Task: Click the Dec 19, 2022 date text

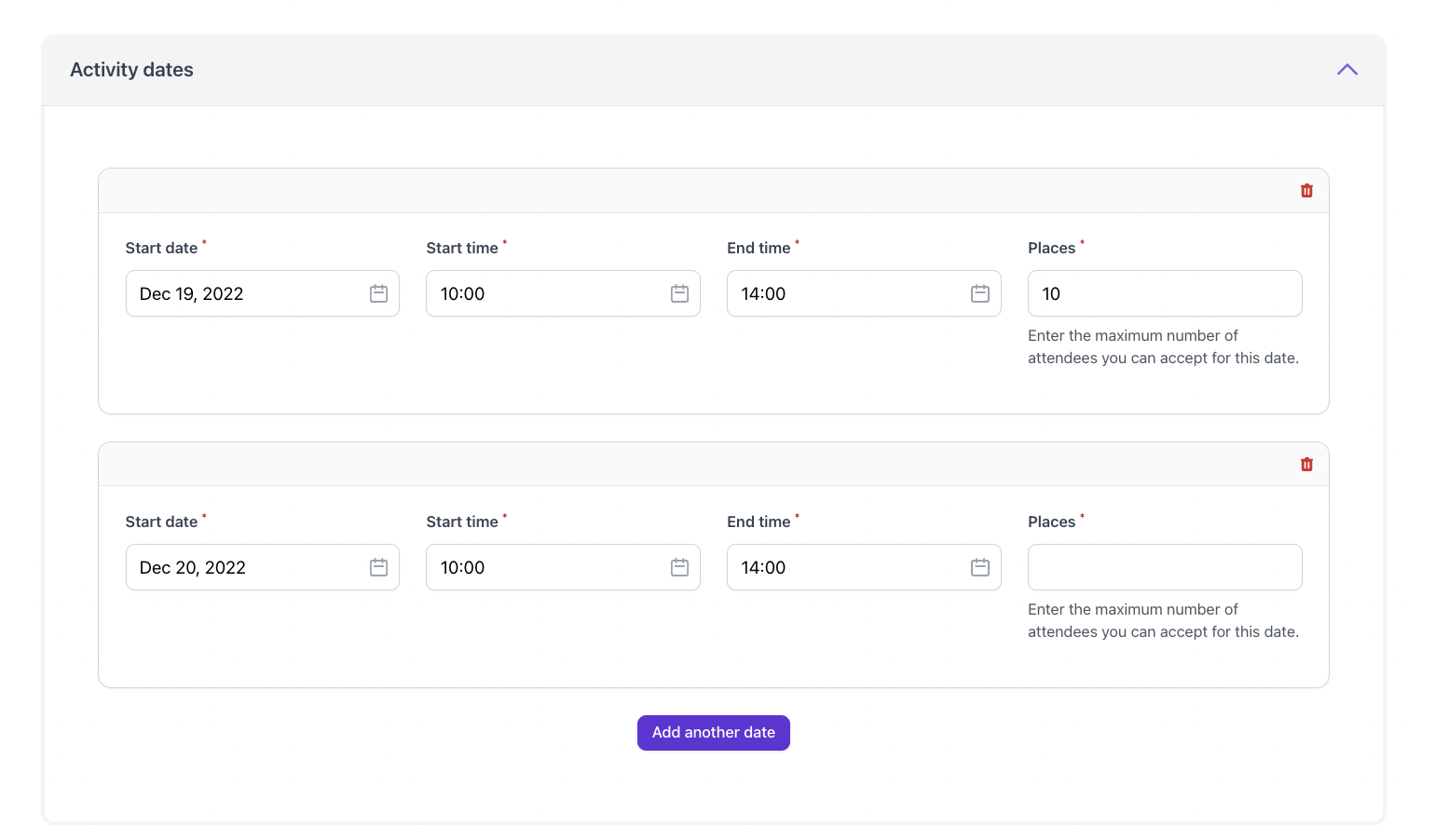Action: click(x=191, y=294)
